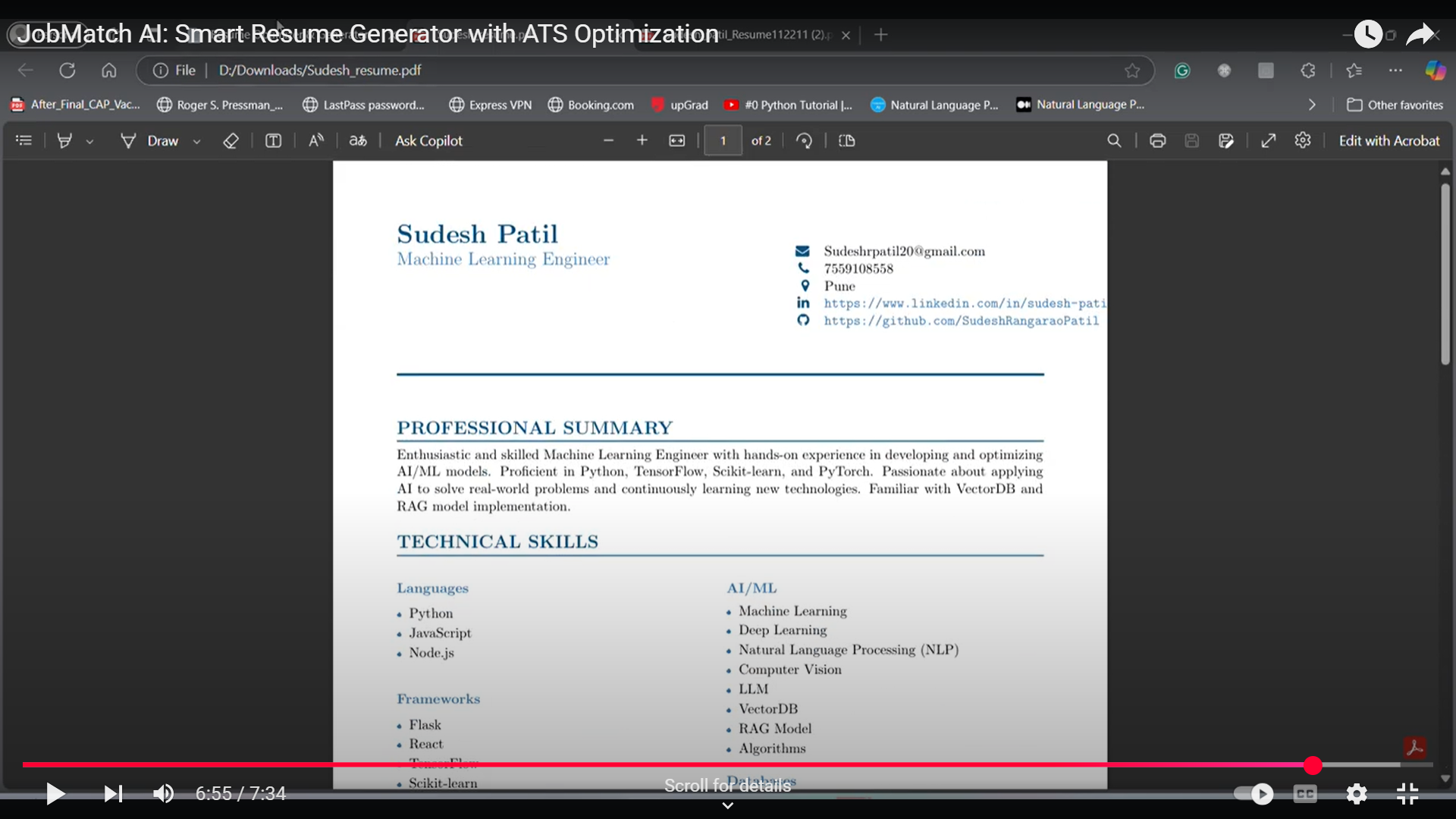Image resolution: width=1456 pixels, height=819 pixels.
Task: Toggle YouTube autoplay switch
Action: [x=1254, y=794]
